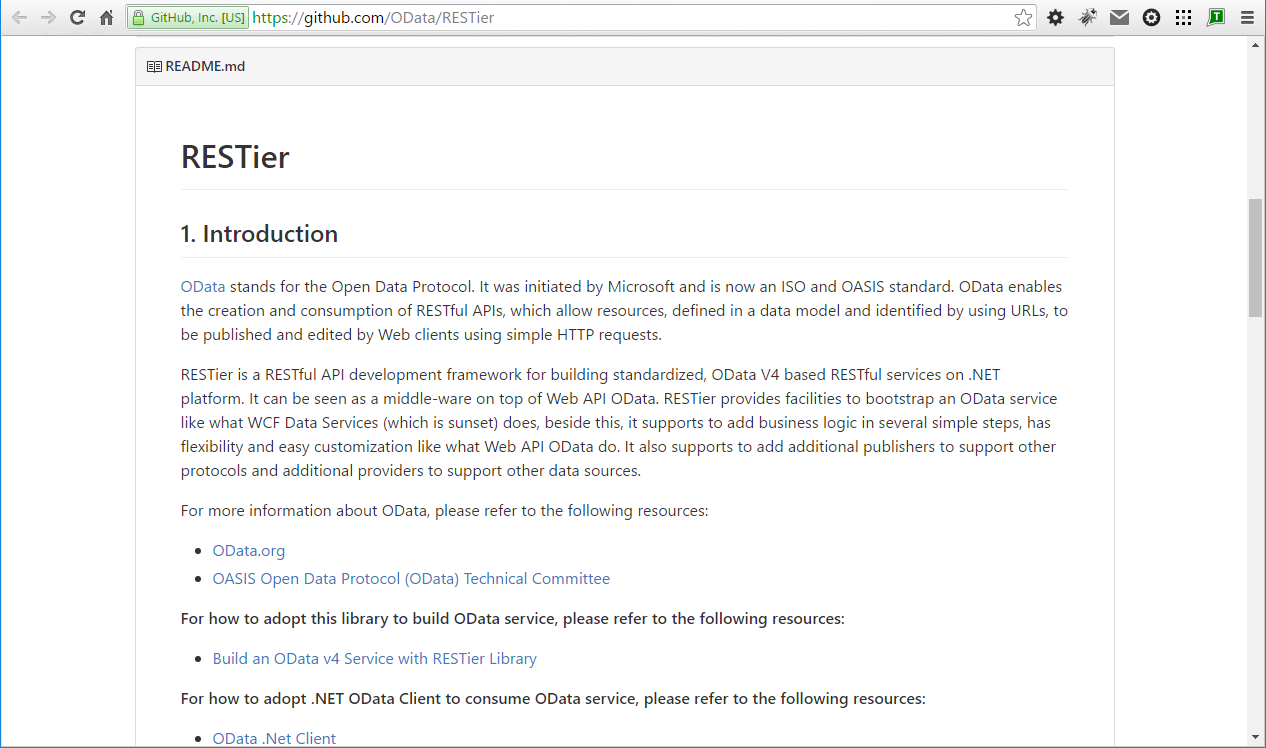
Task: Open the gear extension in the toolbar
Action: (x=1055, y=18)
